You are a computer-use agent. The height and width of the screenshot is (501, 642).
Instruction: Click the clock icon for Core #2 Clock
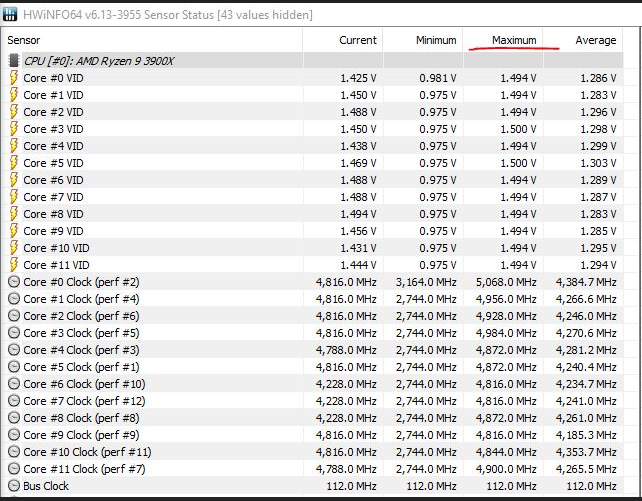coord(14,316)
